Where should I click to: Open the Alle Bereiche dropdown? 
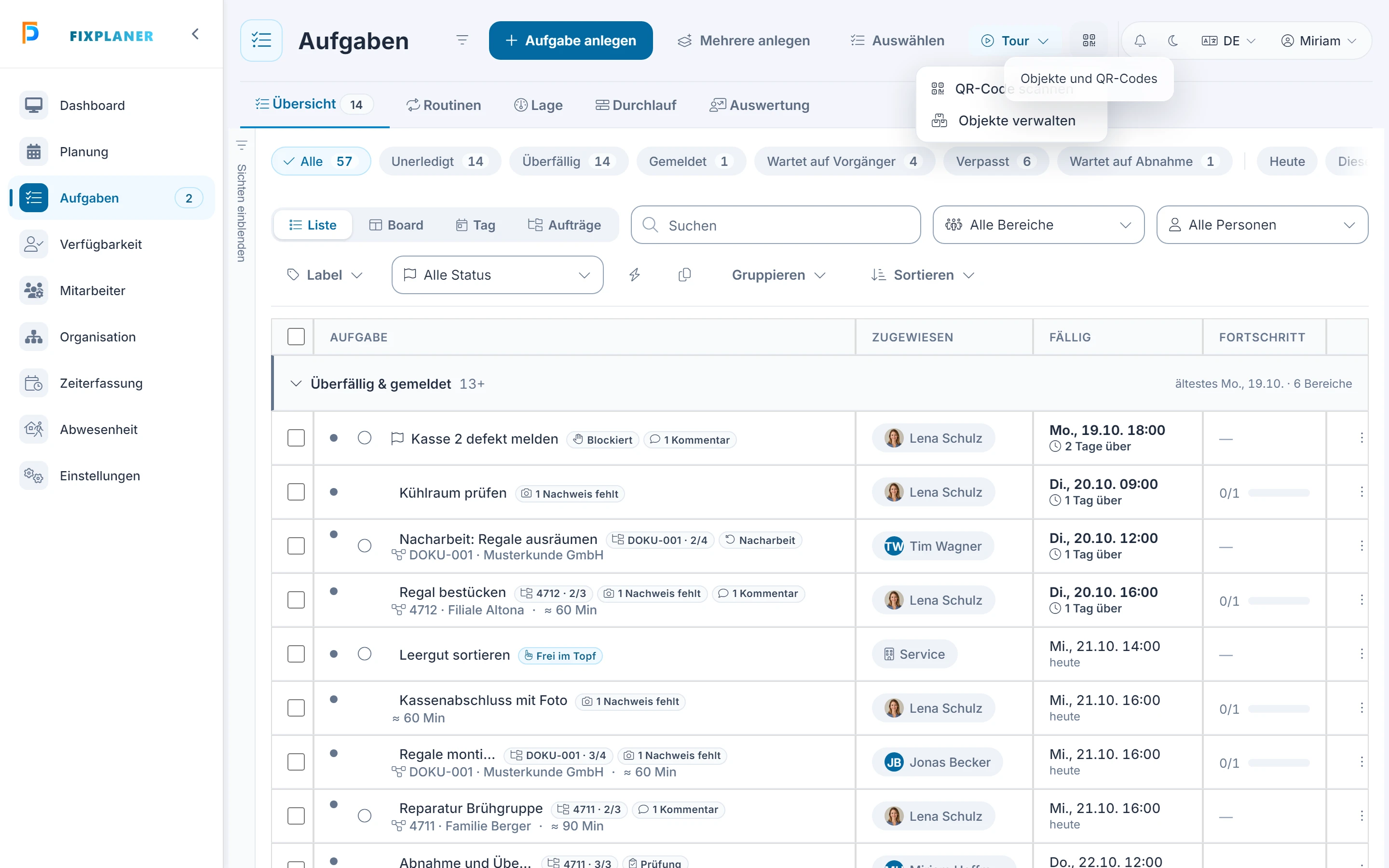pos(1038,225)
